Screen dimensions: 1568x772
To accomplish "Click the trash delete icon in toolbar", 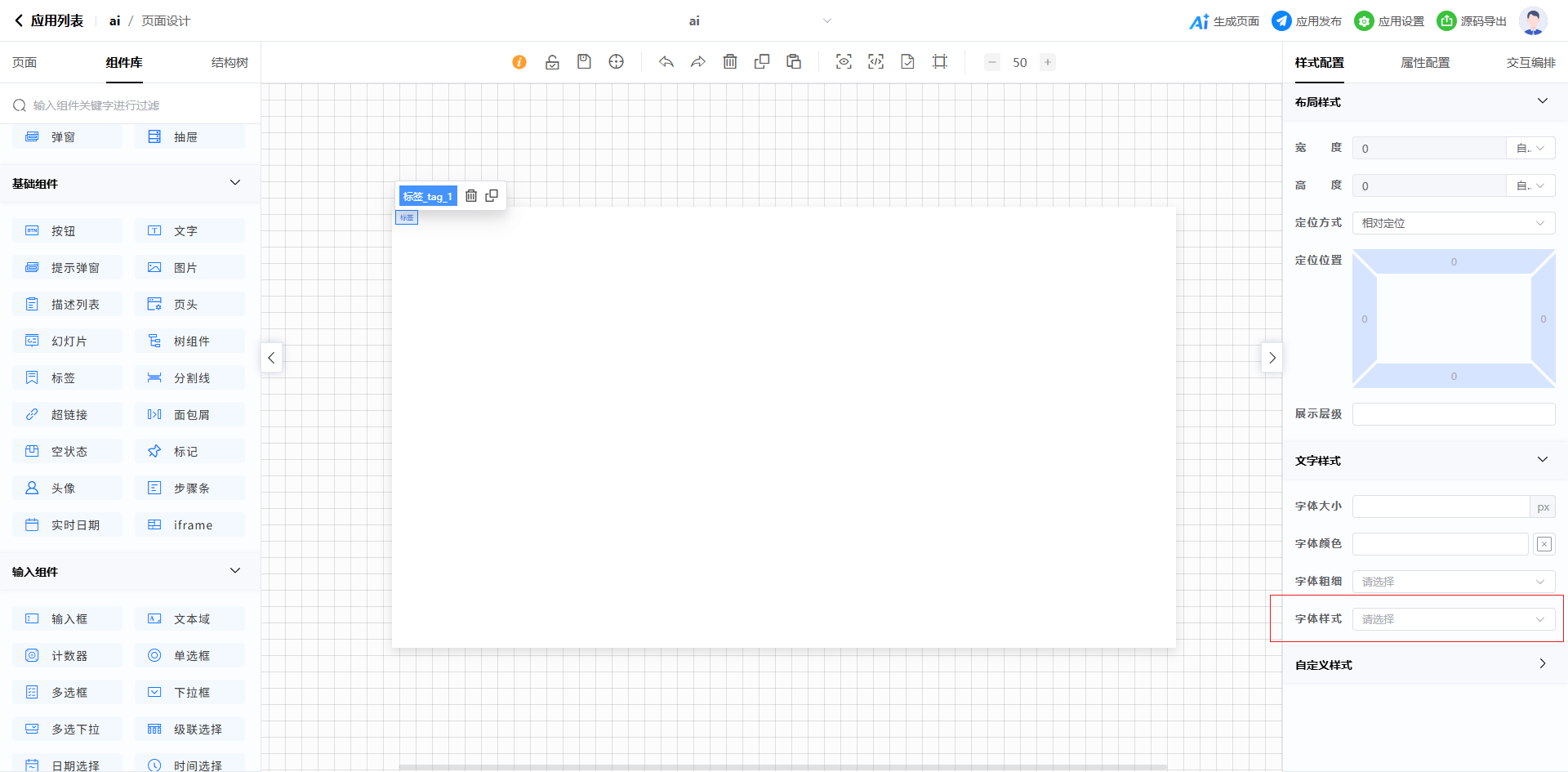I will pyautogui.click(x=730, y=62).
